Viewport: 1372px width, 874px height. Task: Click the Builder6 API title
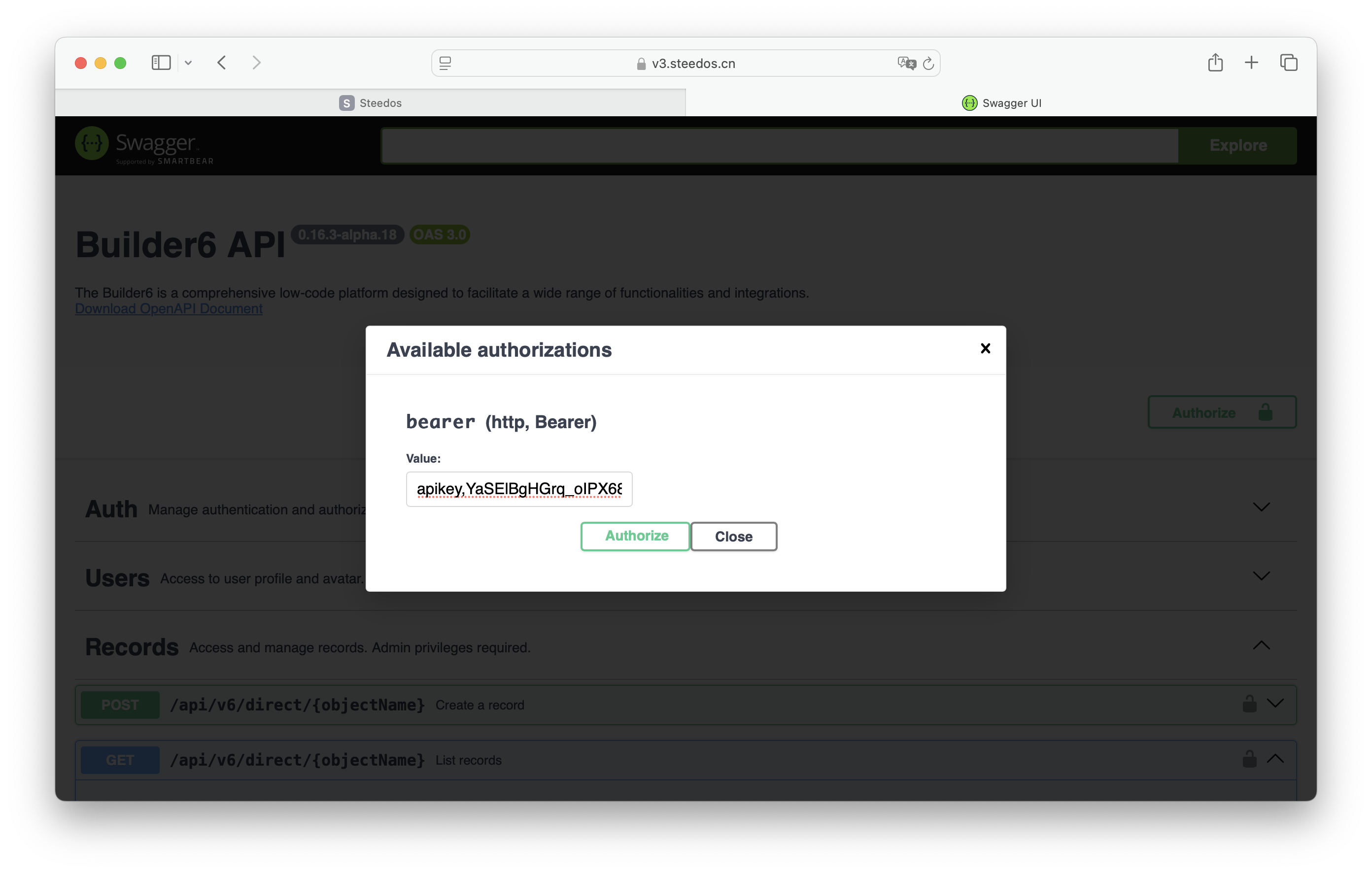tap(180, 245)
